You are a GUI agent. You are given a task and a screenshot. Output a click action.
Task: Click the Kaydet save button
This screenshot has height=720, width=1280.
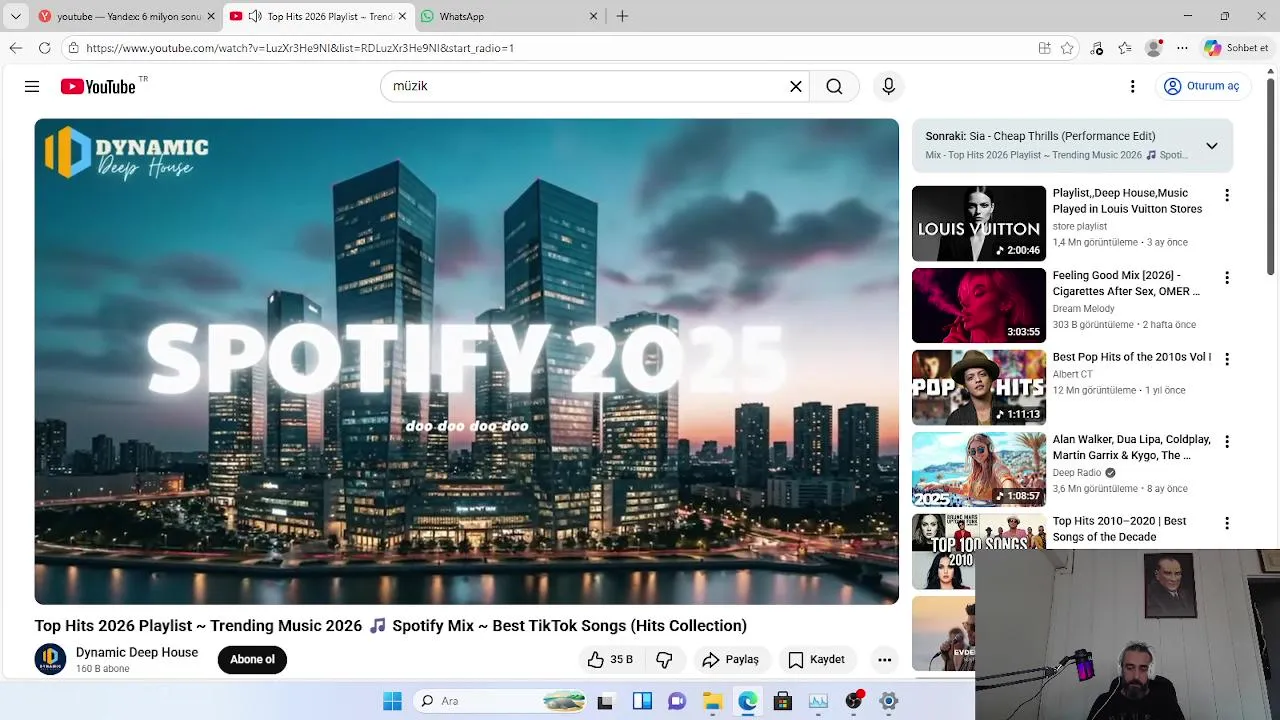[817, 660]
